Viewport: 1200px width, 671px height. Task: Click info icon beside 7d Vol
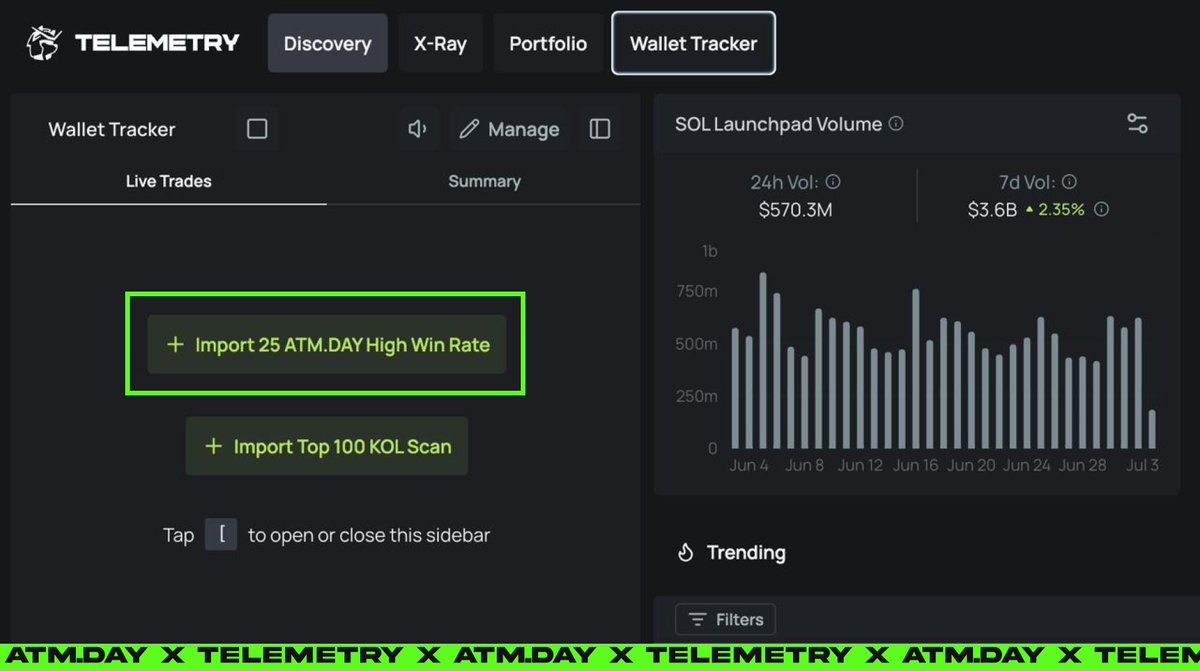[x=1069, y=183]
